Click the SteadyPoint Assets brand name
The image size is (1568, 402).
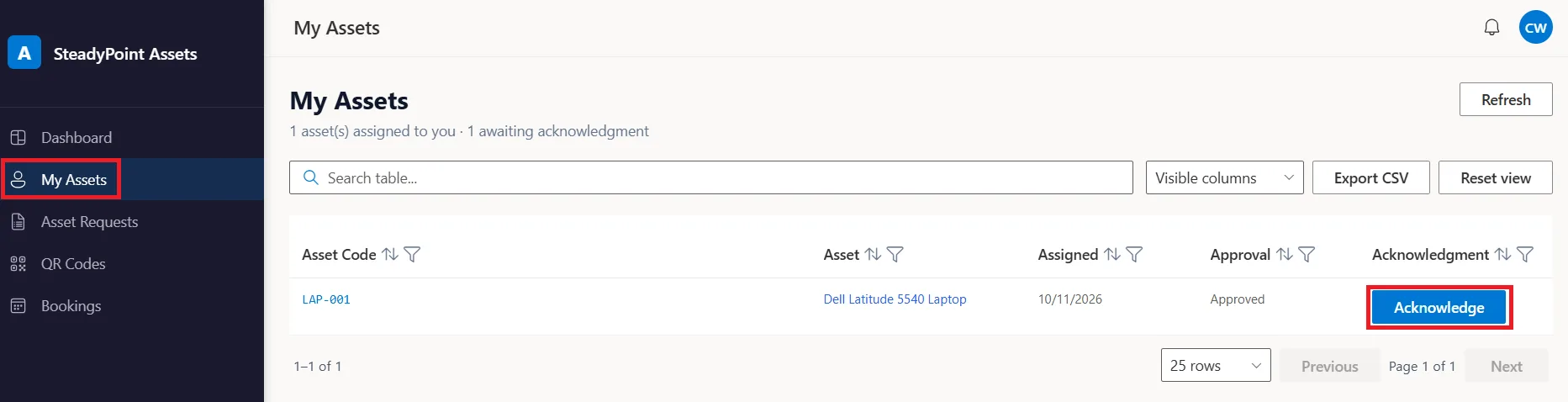(125, 54)
